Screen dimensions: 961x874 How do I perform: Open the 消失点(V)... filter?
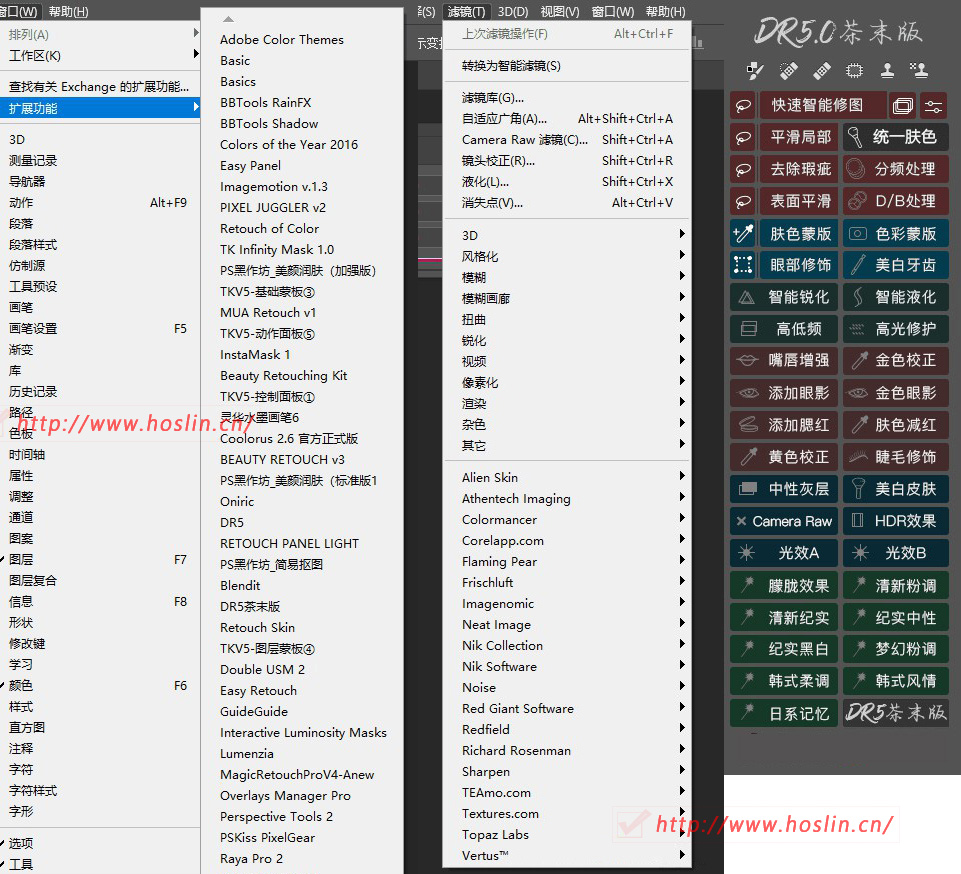[567, 203]
